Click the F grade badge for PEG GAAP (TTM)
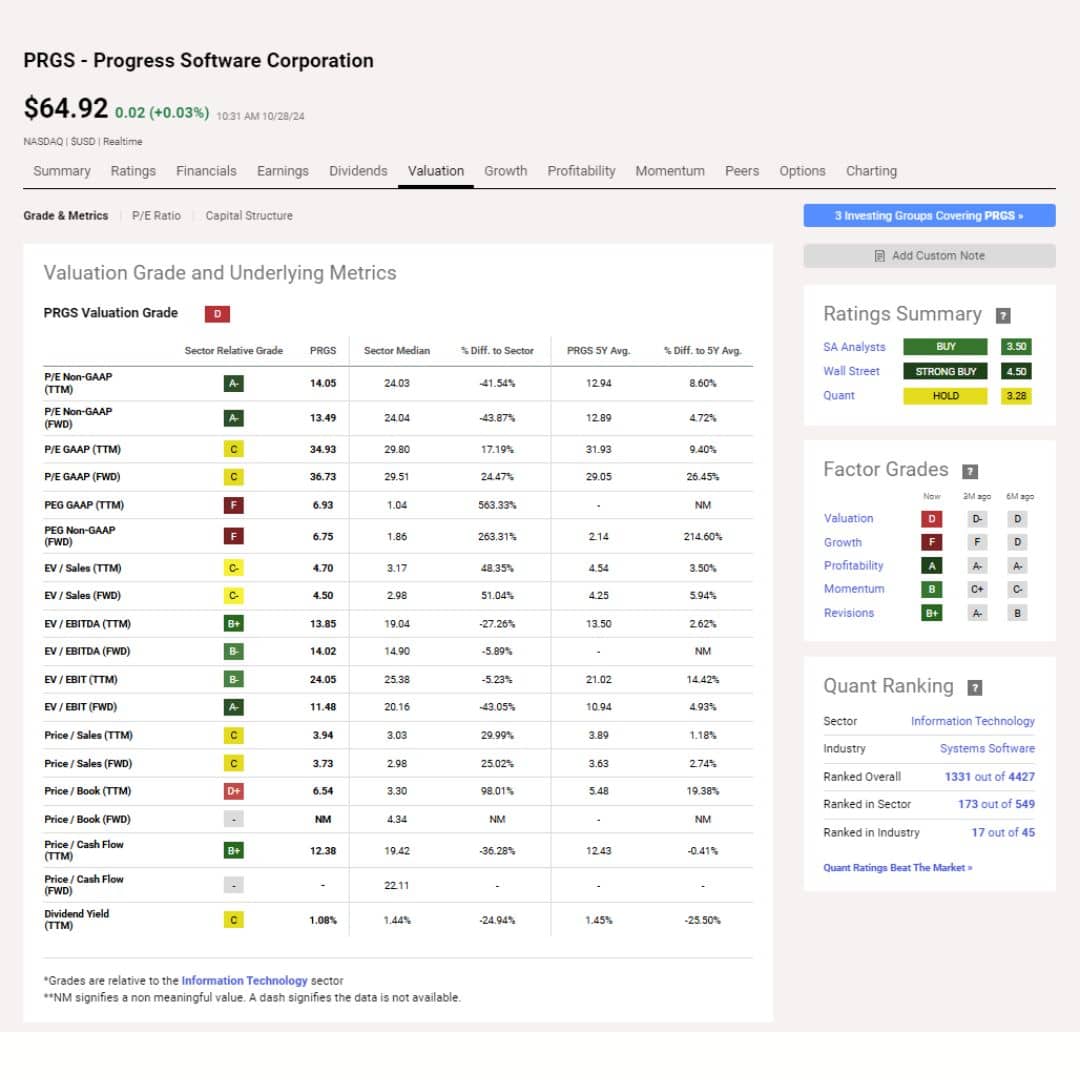The width and height of the screenshot is (1080, 1080). click(x=233, y=506)
